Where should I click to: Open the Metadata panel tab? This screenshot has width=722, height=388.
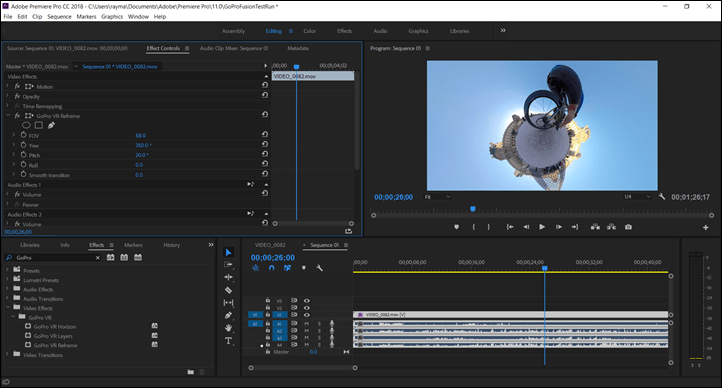(x=298, y=48)
